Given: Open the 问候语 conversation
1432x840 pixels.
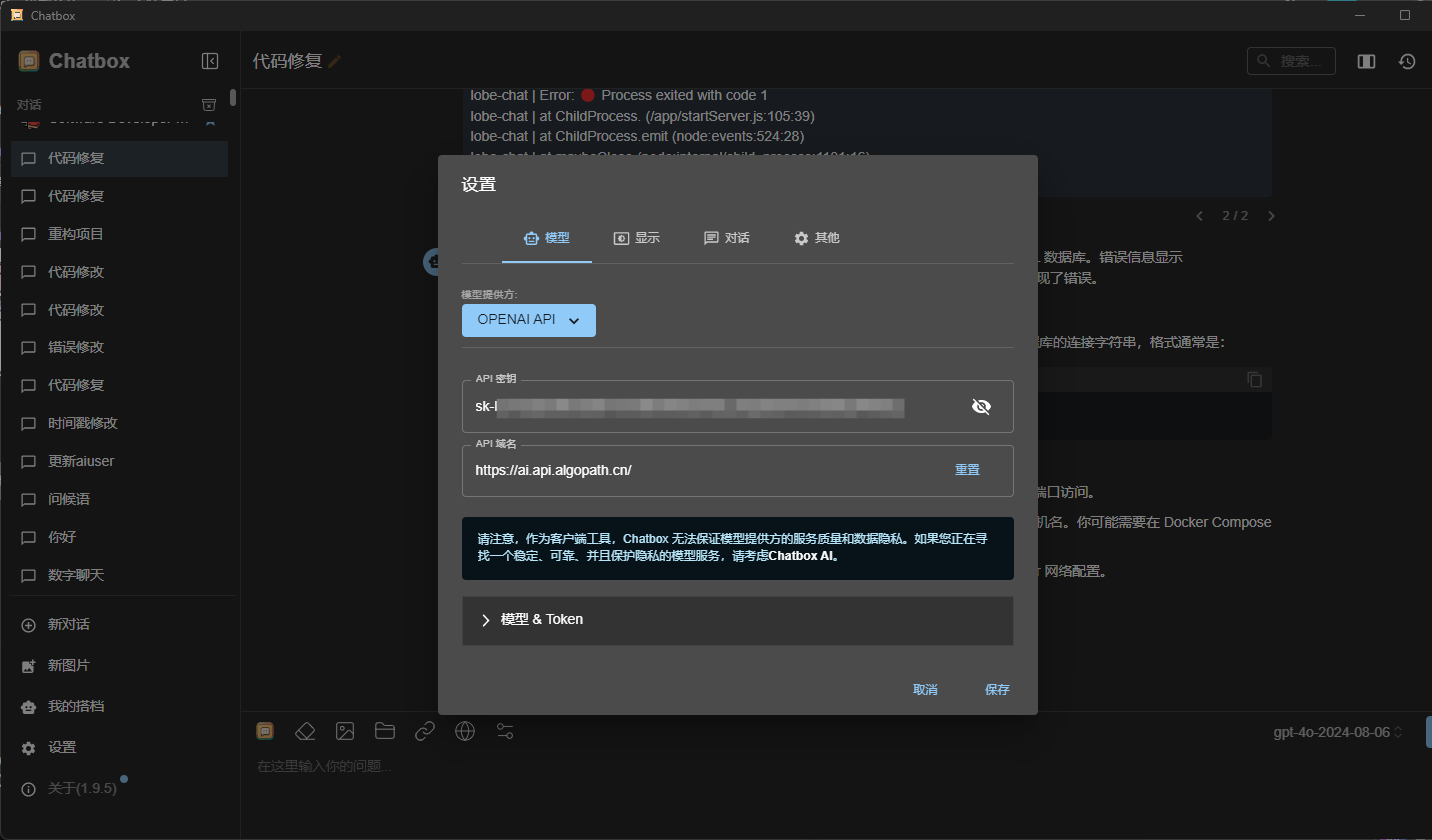Looking at the screenshot, I should 119,499.
